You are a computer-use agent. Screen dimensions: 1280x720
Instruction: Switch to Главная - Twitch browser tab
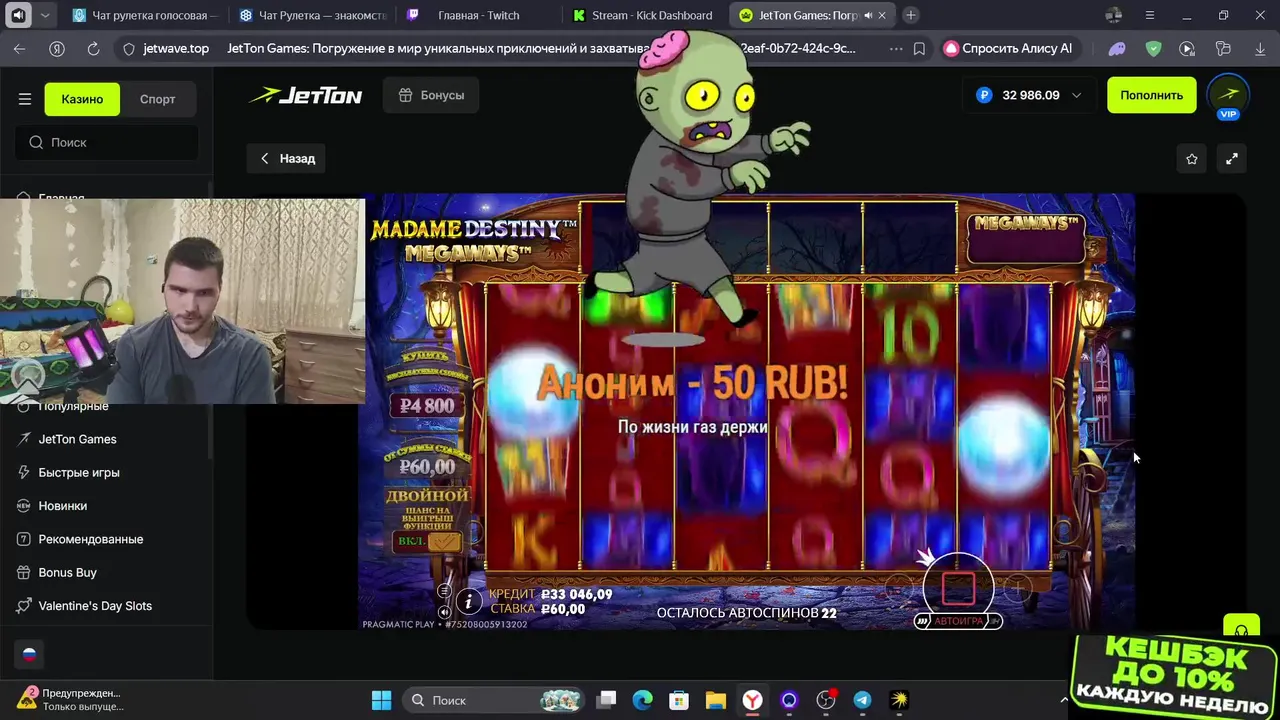pyautogui.click(x=478, y=15)
